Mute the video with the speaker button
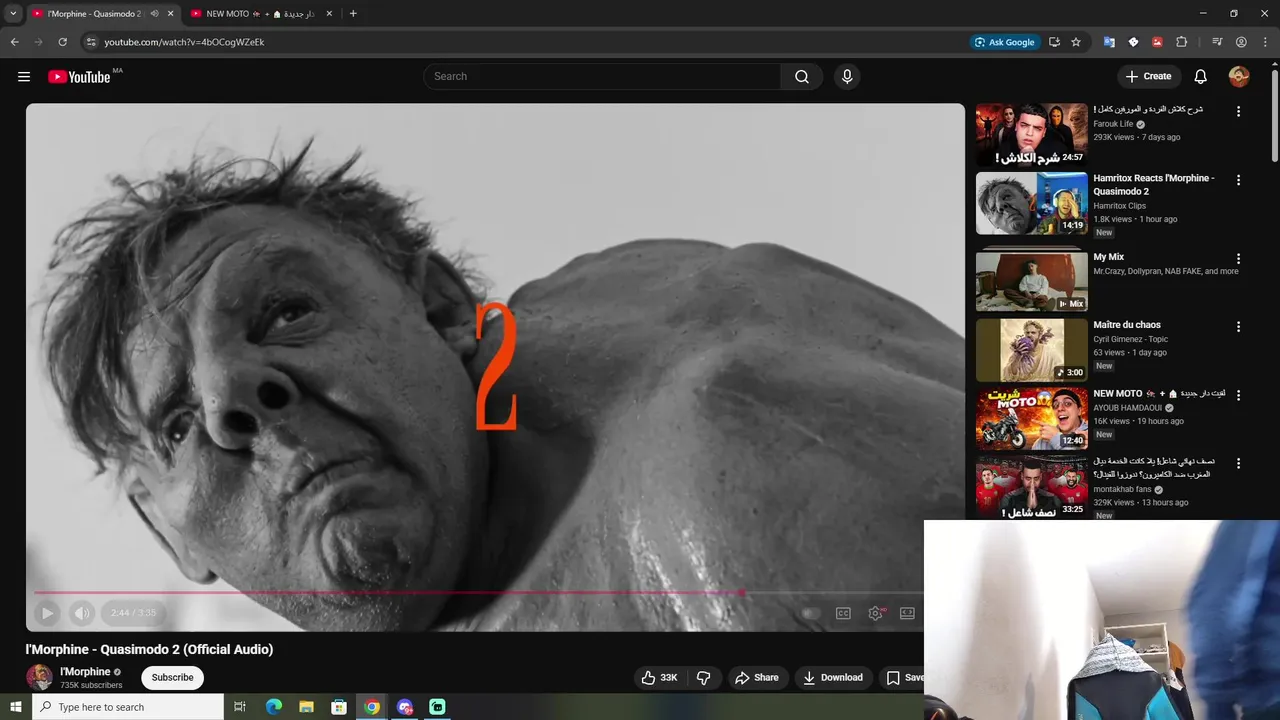The image size is (1280, 720). click(x=82, y=613)
